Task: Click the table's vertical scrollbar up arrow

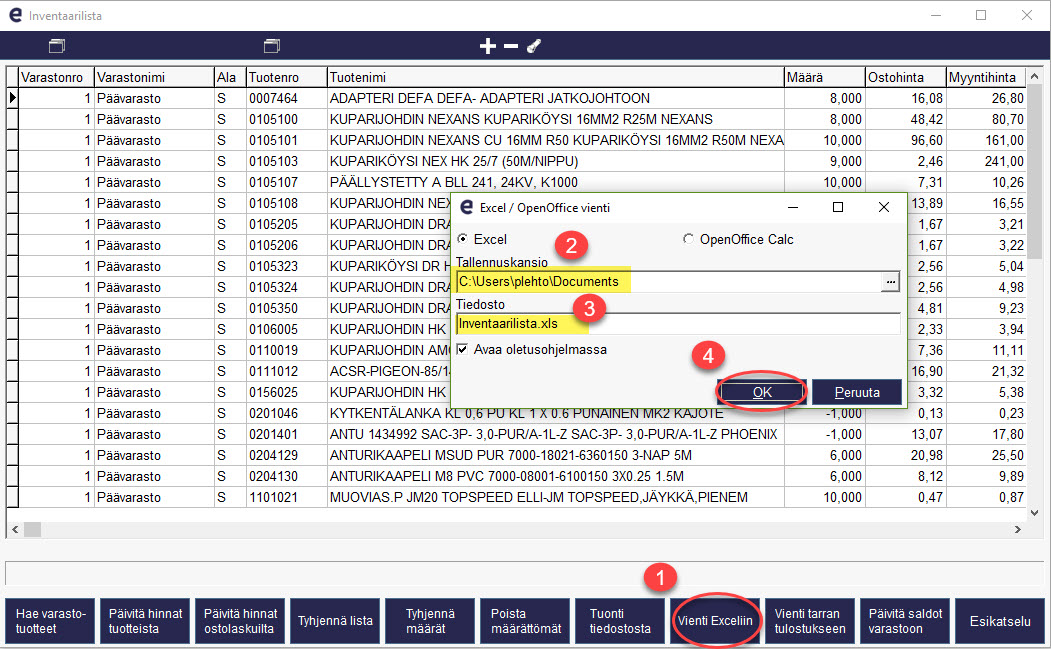Action: coord(1034,76)
